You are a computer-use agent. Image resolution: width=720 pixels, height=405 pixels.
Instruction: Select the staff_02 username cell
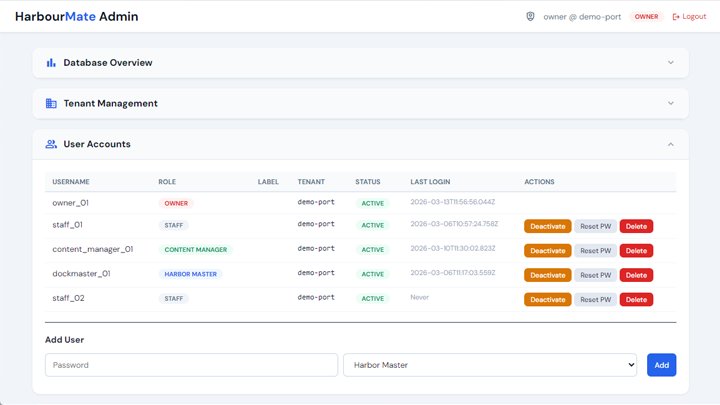point(68,298)
